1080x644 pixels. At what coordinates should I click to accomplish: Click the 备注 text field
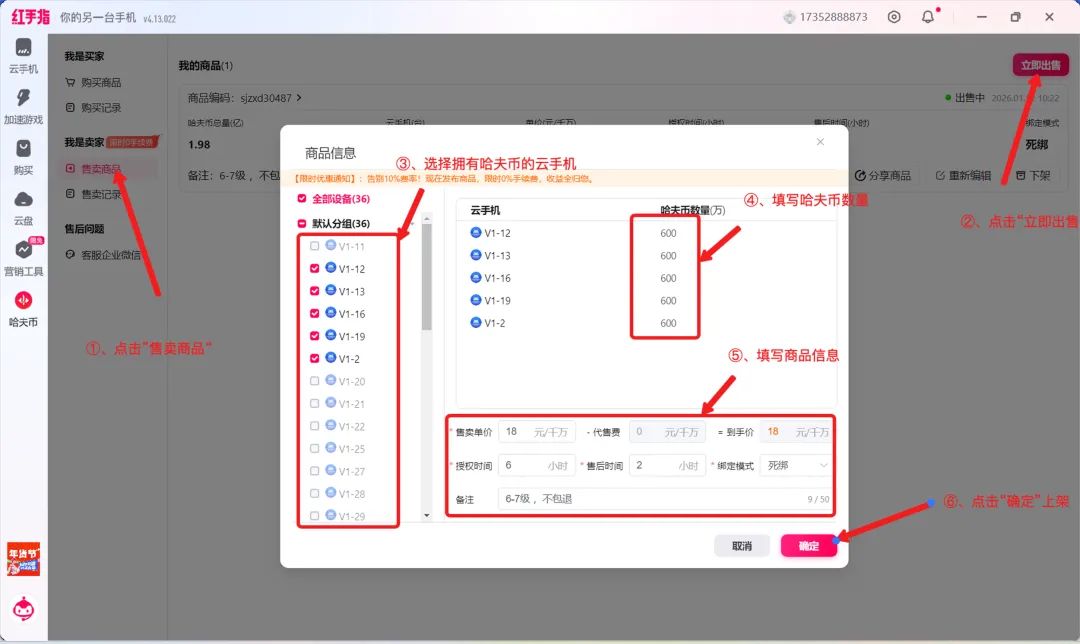[665, 499]
